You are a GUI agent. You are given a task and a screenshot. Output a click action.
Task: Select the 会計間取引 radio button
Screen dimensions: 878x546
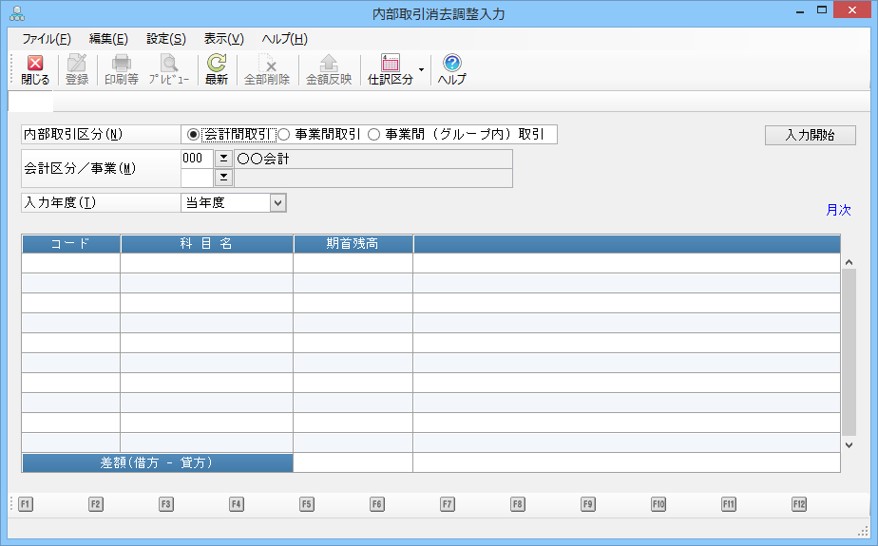click(193, 134)
